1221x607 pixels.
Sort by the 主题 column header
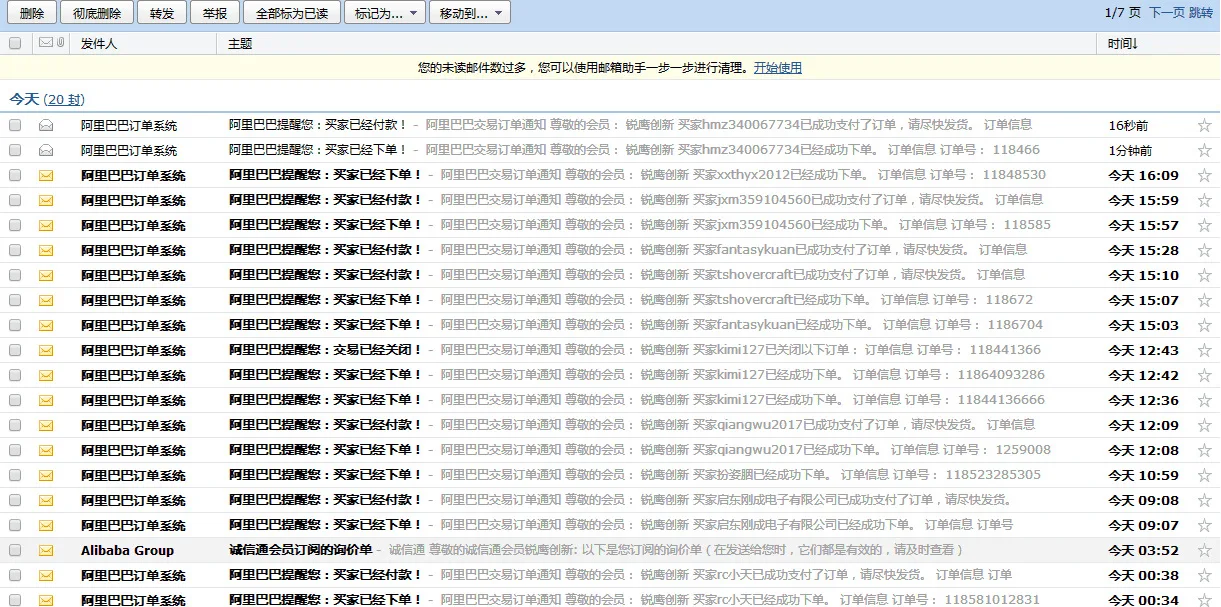[x=240, y=44]
